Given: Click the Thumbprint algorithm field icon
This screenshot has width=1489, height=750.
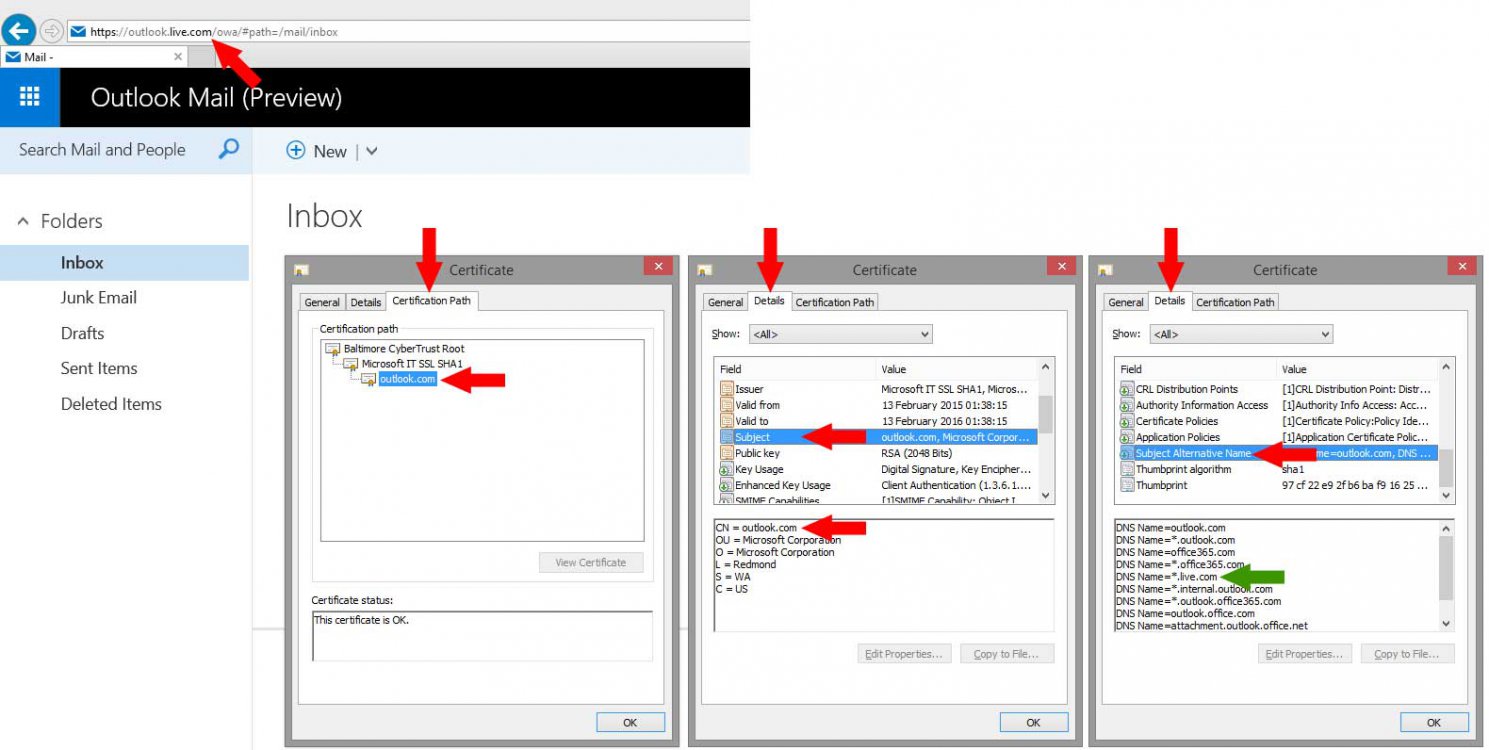Looking at the screenshot, I should [x=1127, y=469].
